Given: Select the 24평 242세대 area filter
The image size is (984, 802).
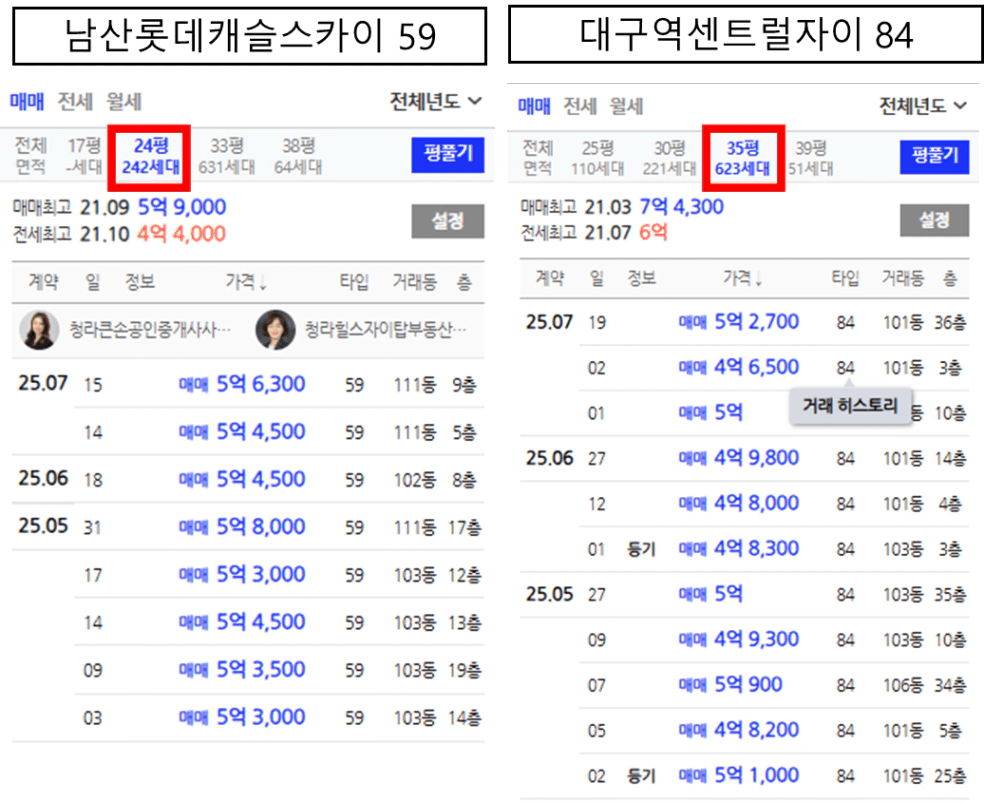Looking at the screenshot, I should pos(150,156).
